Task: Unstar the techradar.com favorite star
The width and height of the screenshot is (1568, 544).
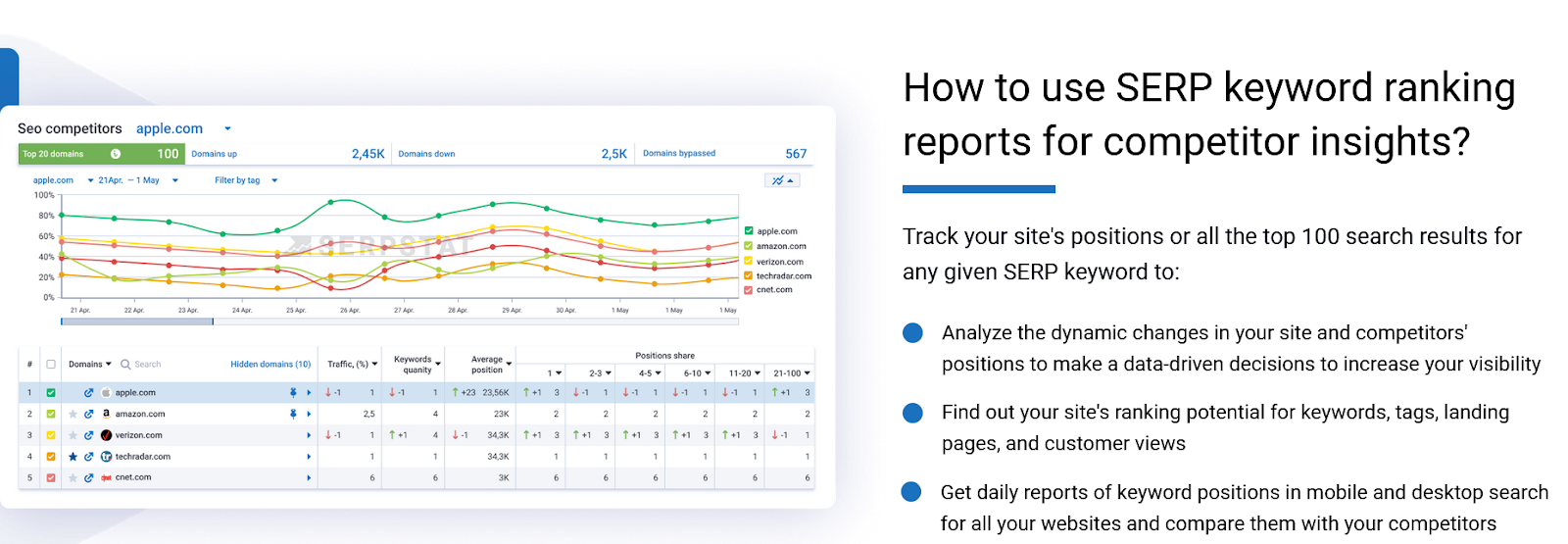Action: pyautogui.click(x=73, y=457)
